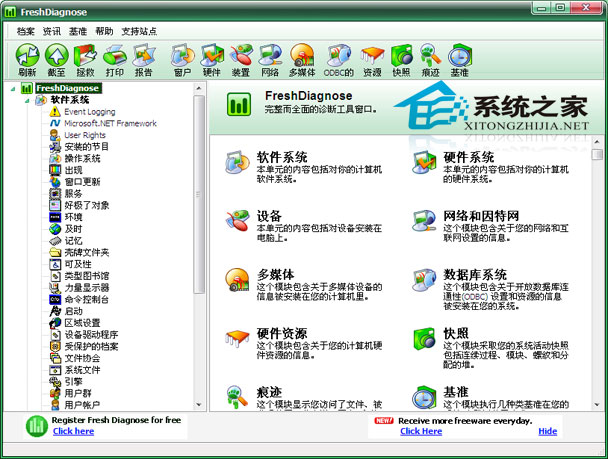Open the 帮助 menu
This screenshot has width=608, height=459.
tap(104, 31)
